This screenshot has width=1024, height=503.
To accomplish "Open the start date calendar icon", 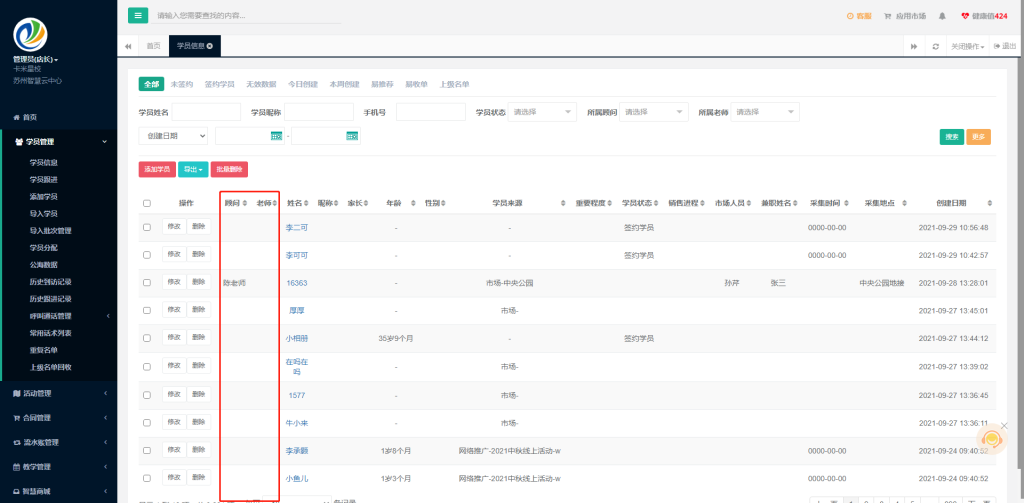I will coord(276,136).
